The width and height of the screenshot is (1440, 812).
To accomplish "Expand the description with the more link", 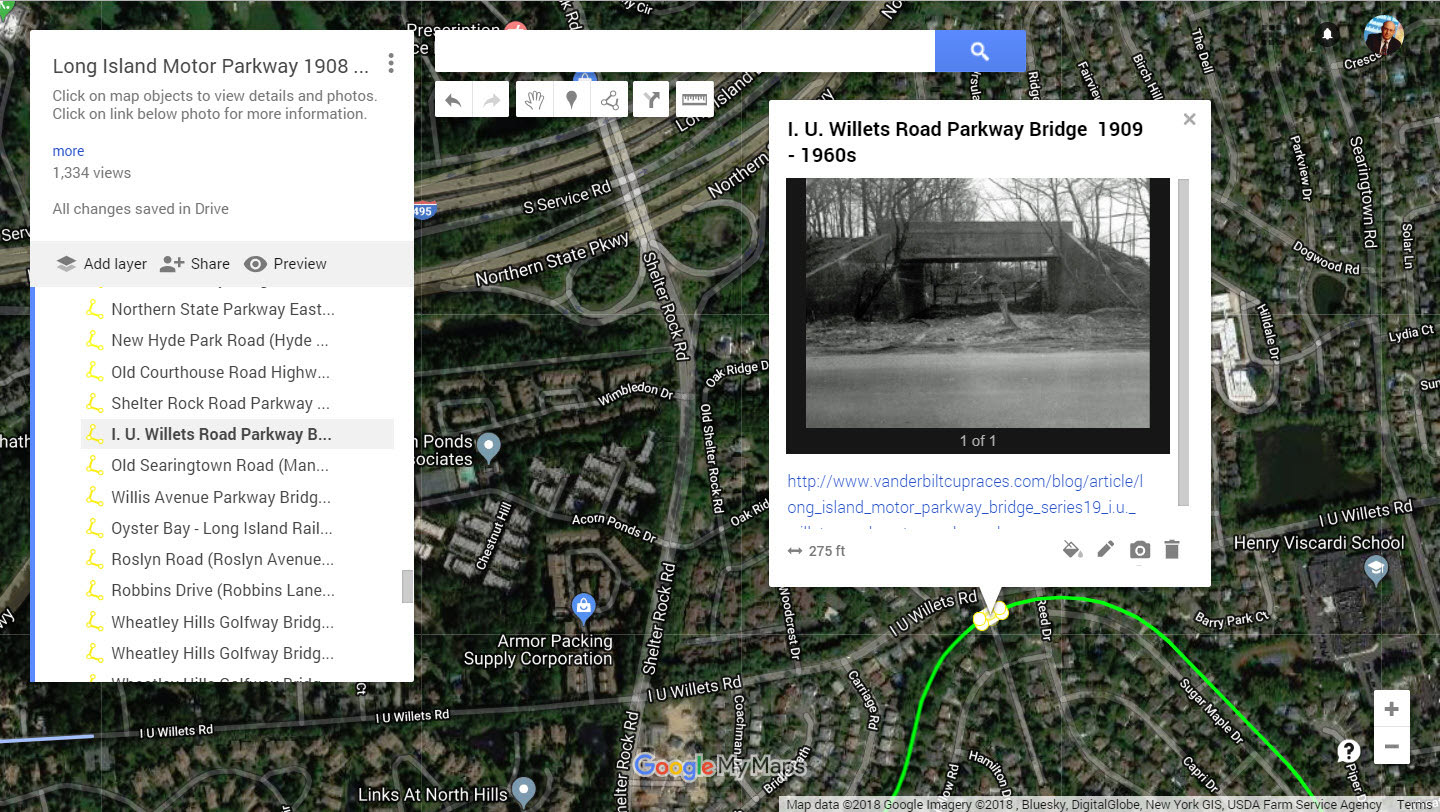I will click(68, 151).
